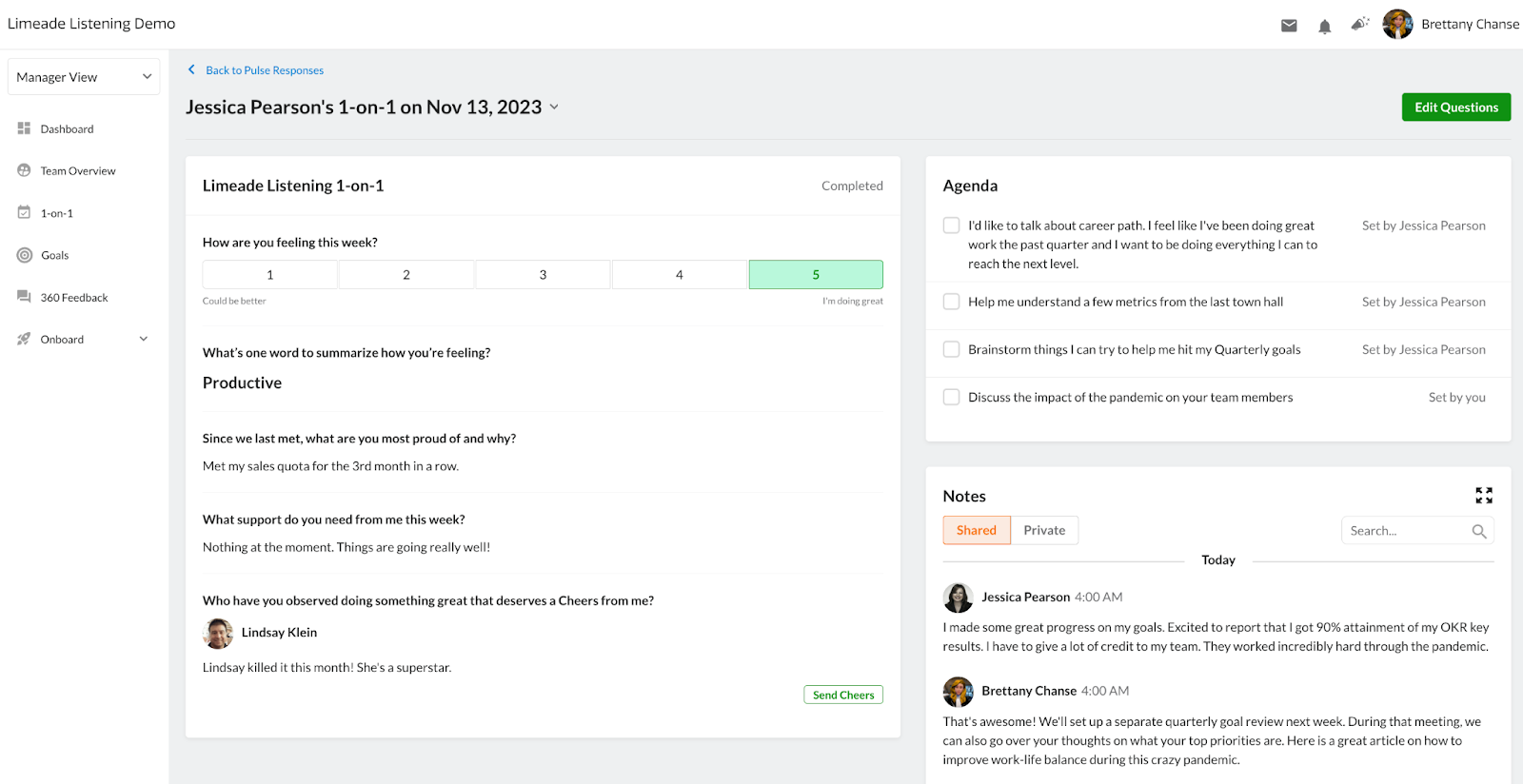Check the career path agenda item
This screenshot has width=1523, height=784.
(951, 225)
